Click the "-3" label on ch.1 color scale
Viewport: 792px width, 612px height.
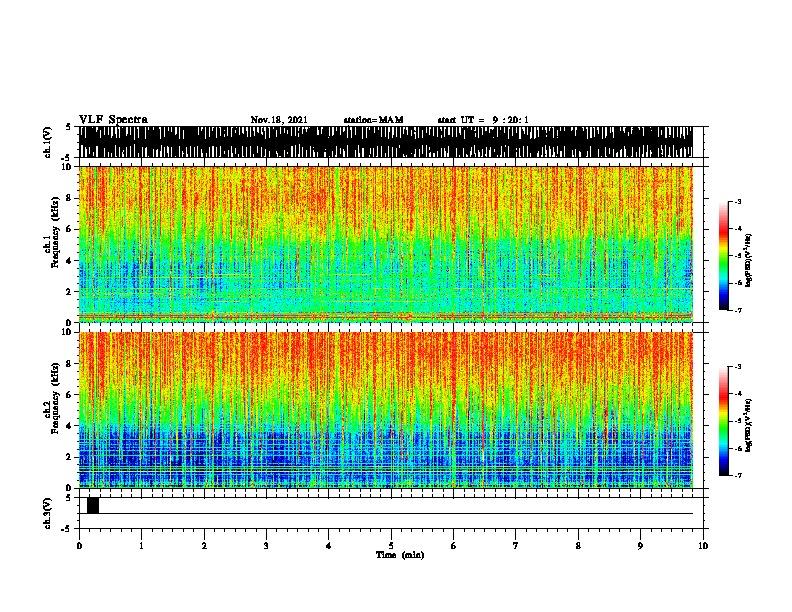coord(738,202)
